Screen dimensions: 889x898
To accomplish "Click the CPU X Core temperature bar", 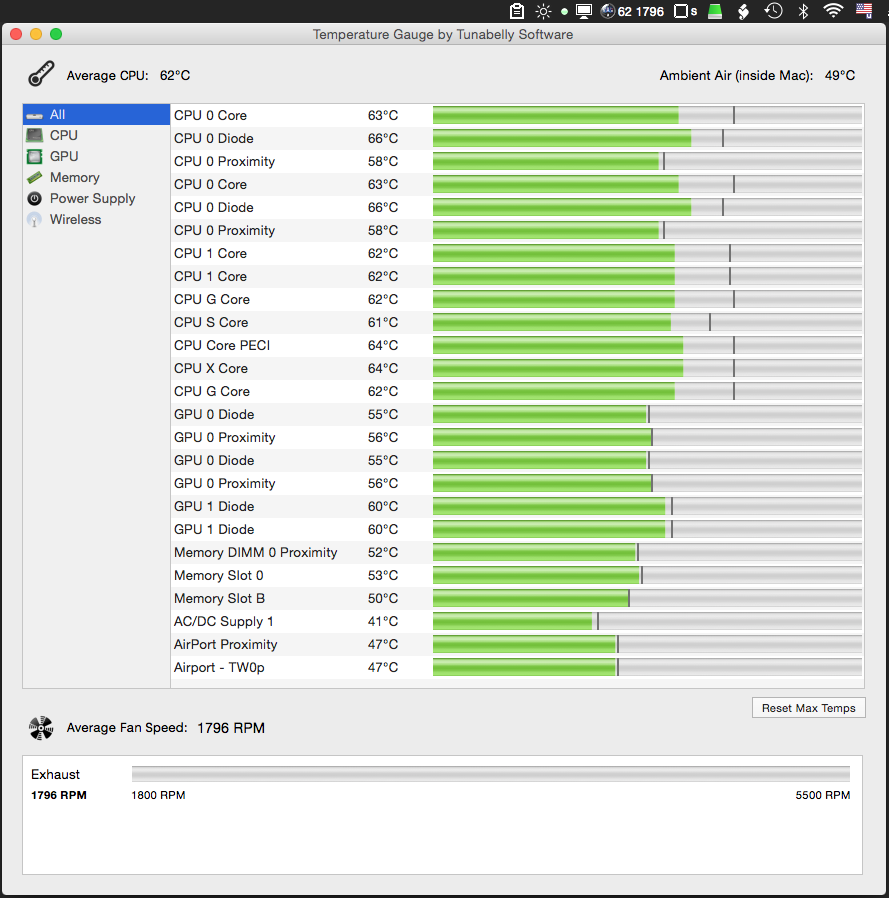I will tap(647, 368).
